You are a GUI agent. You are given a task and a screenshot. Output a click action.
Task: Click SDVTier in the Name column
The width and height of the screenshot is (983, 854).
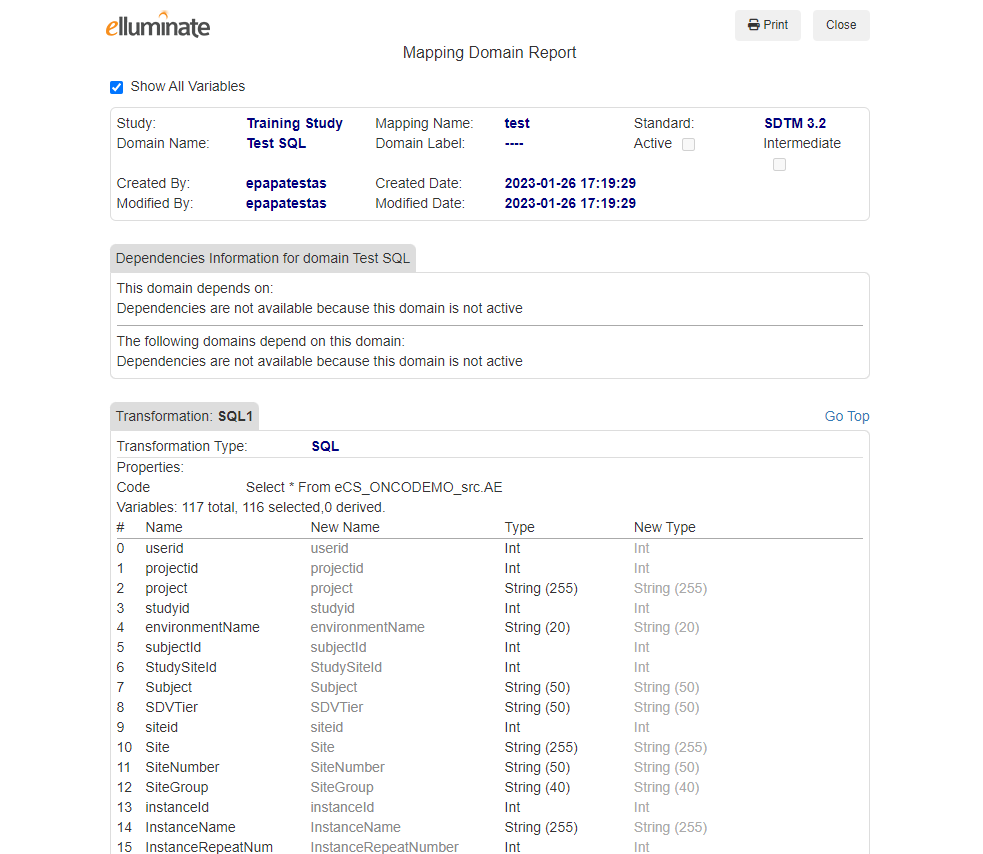click(171, 707)
